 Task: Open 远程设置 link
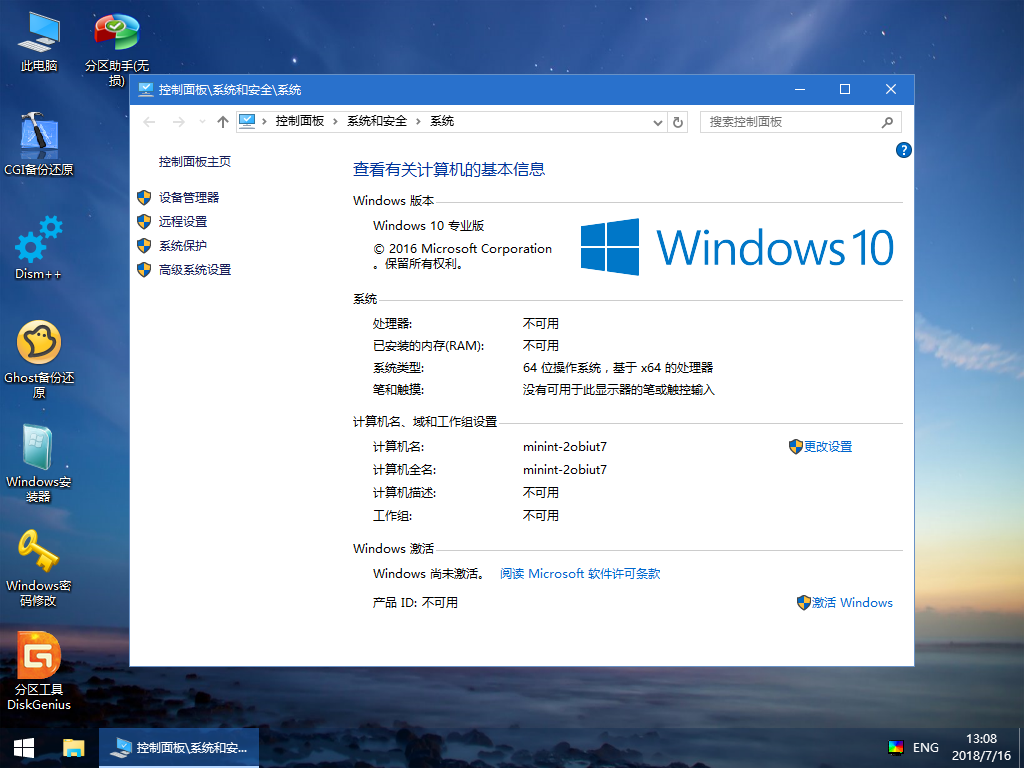[183, 222]
